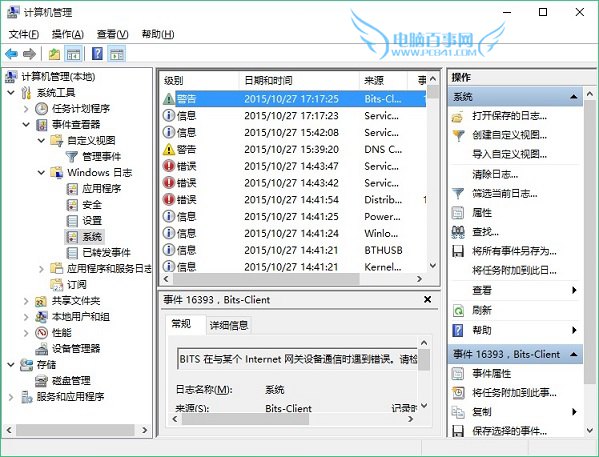Image resolution: width=599 pixels, height=457 pixels.
Task: Click the 复制 copy icon in actions
Action: (458, 412)
